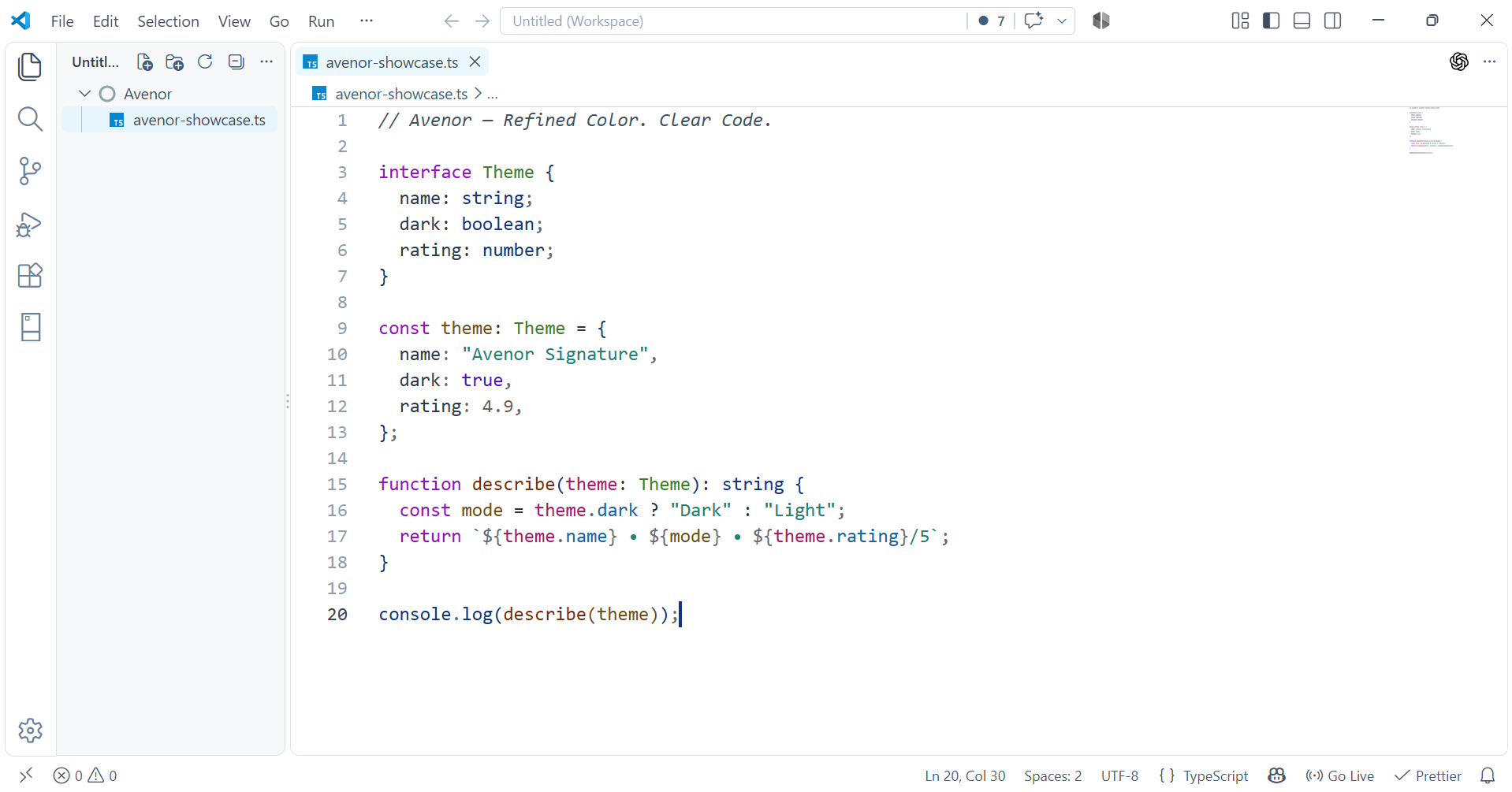Collapse all folders in Explorer

tap(236, 62)
